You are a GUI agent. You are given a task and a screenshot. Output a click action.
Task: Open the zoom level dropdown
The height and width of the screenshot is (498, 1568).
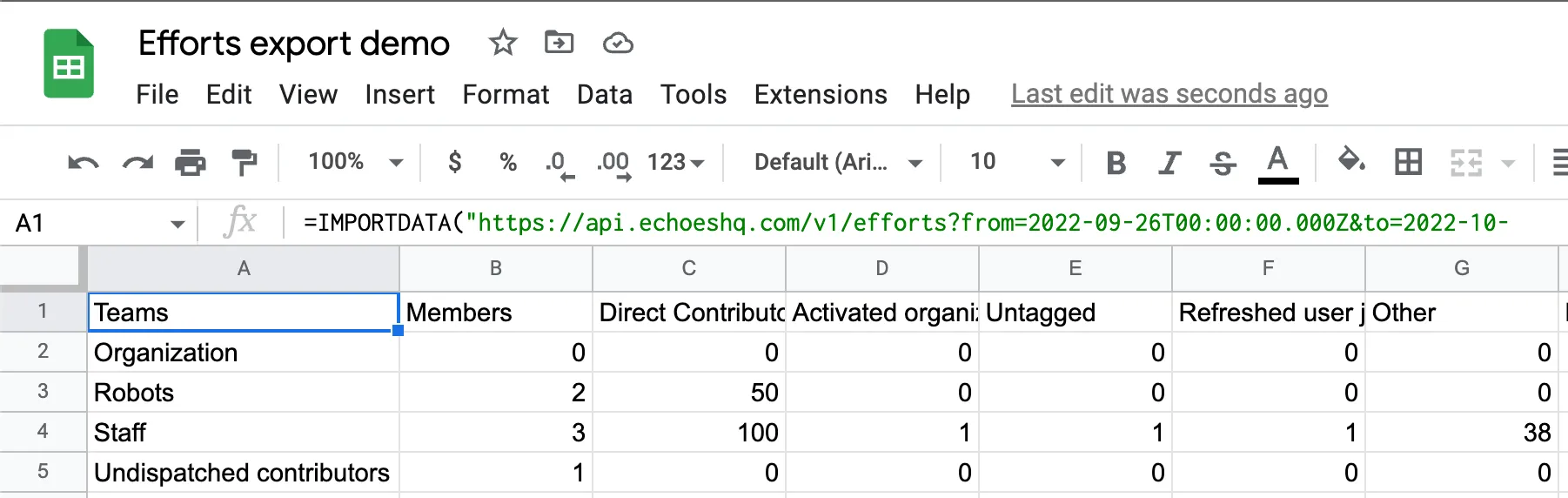tap(356, 162)
